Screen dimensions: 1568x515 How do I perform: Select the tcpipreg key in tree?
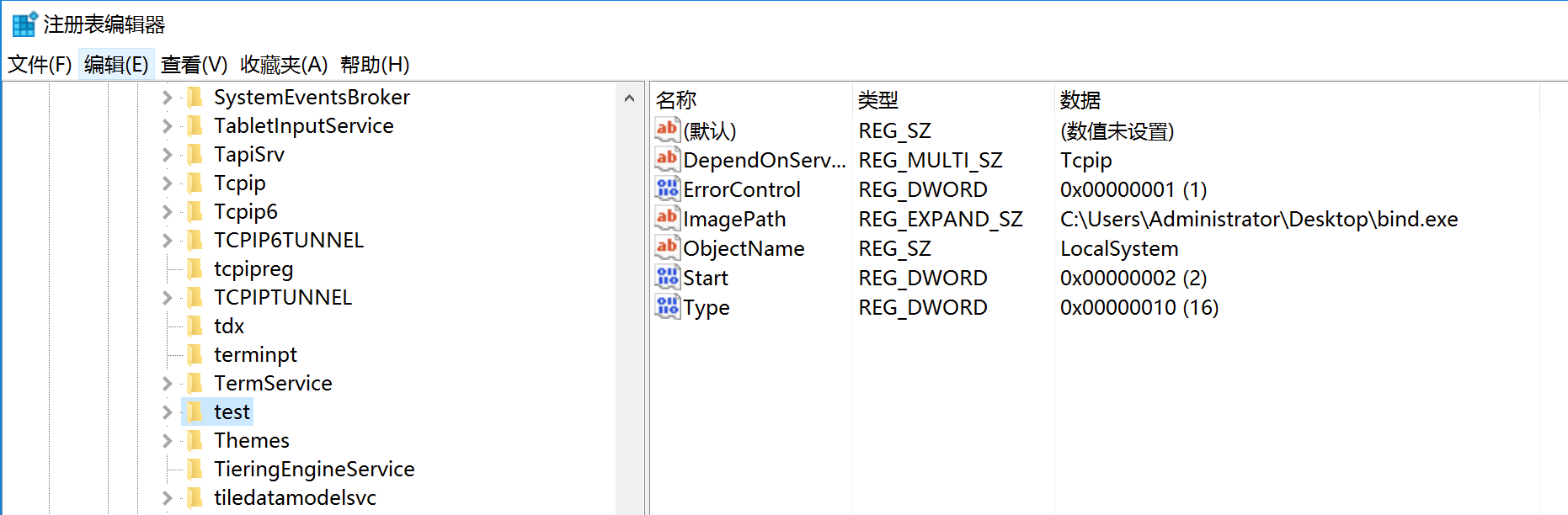click(x=253, y=269)
